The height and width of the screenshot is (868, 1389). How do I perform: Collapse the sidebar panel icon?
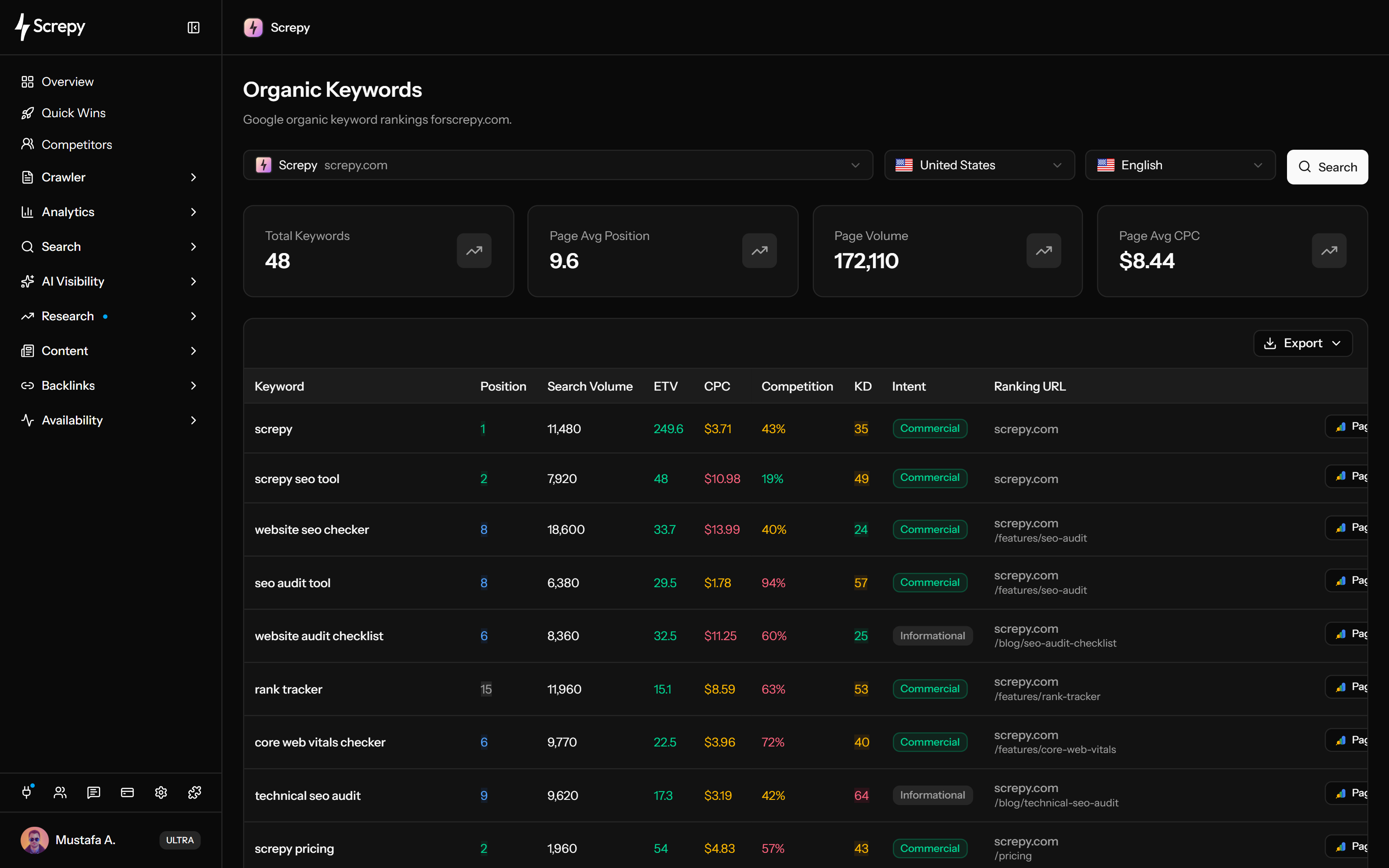point(194,27)
